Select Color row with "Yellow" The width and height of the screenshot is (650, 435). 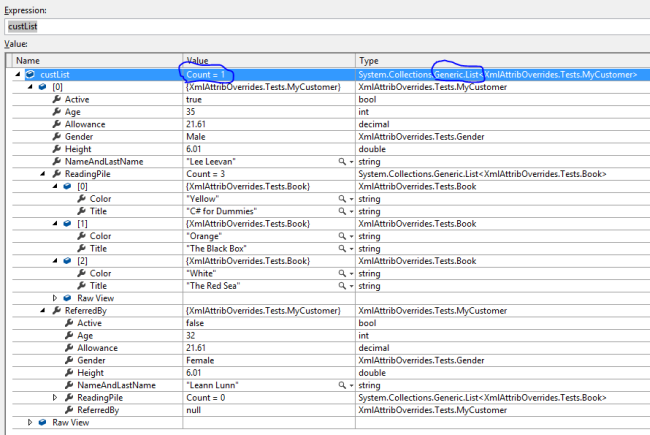click(331, 199)
